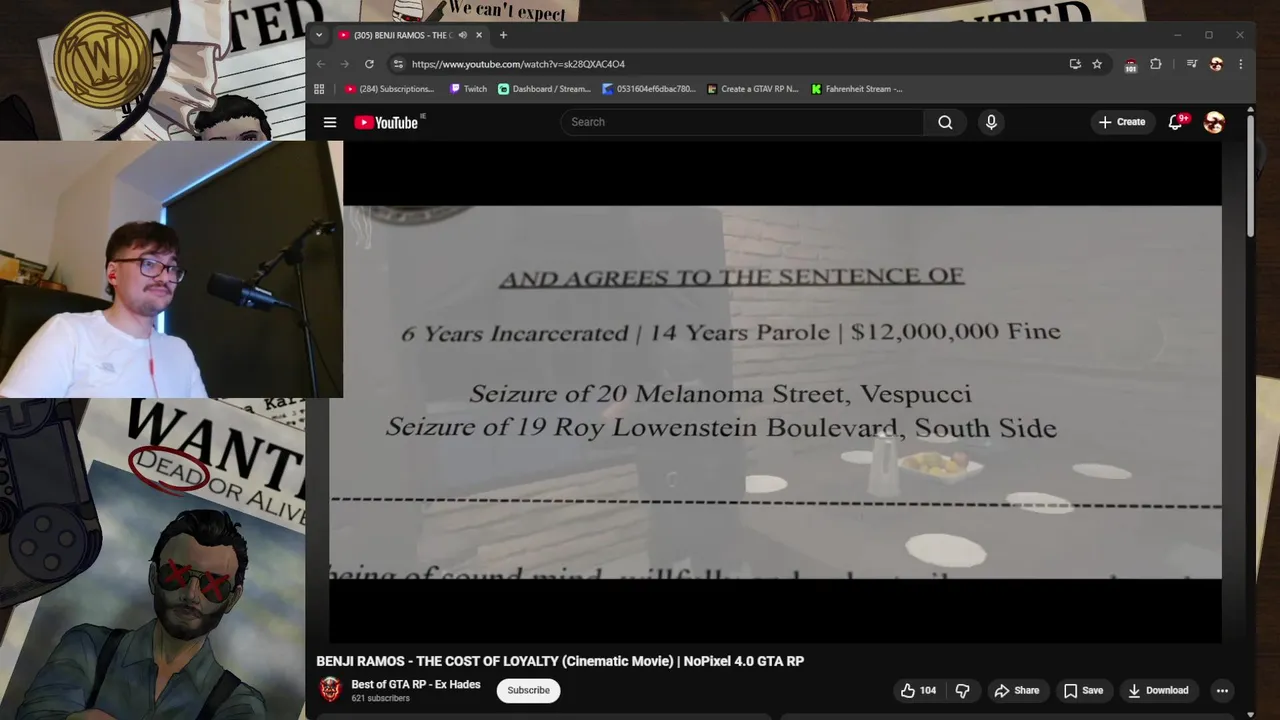Open Chrome three-dot menu
Screen dimensions: 1280x720
click(1241, 64)
